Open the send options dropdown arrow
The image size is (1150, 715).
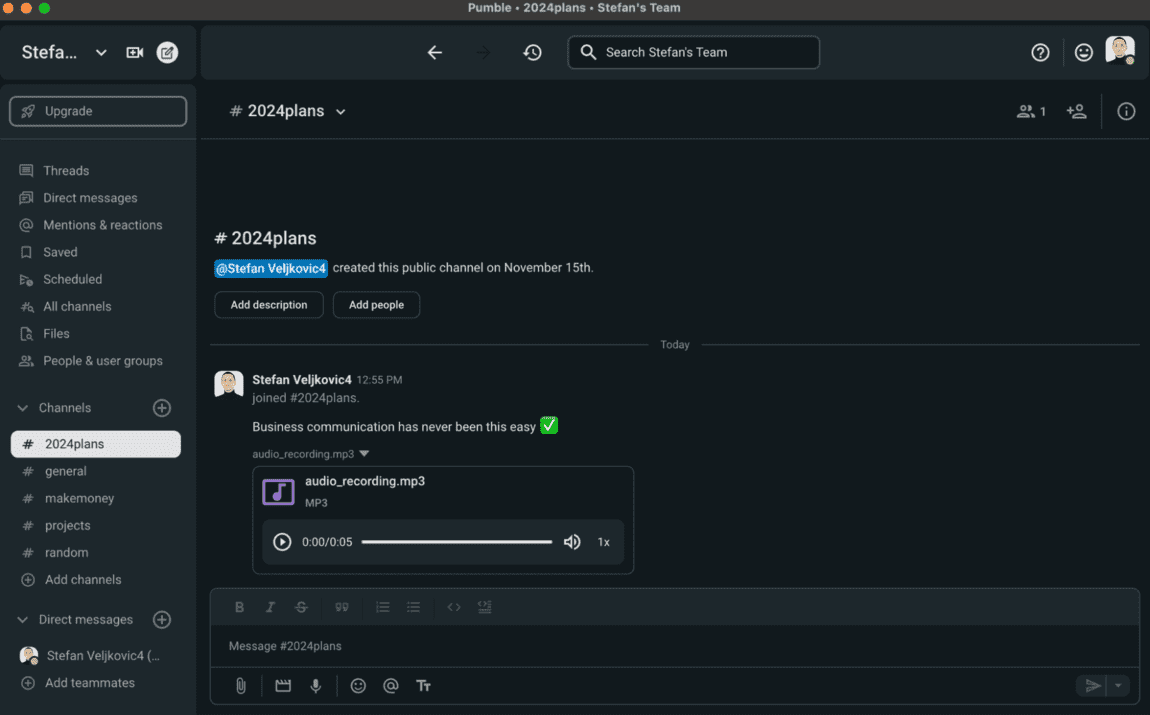click(x=1118, y=686)
